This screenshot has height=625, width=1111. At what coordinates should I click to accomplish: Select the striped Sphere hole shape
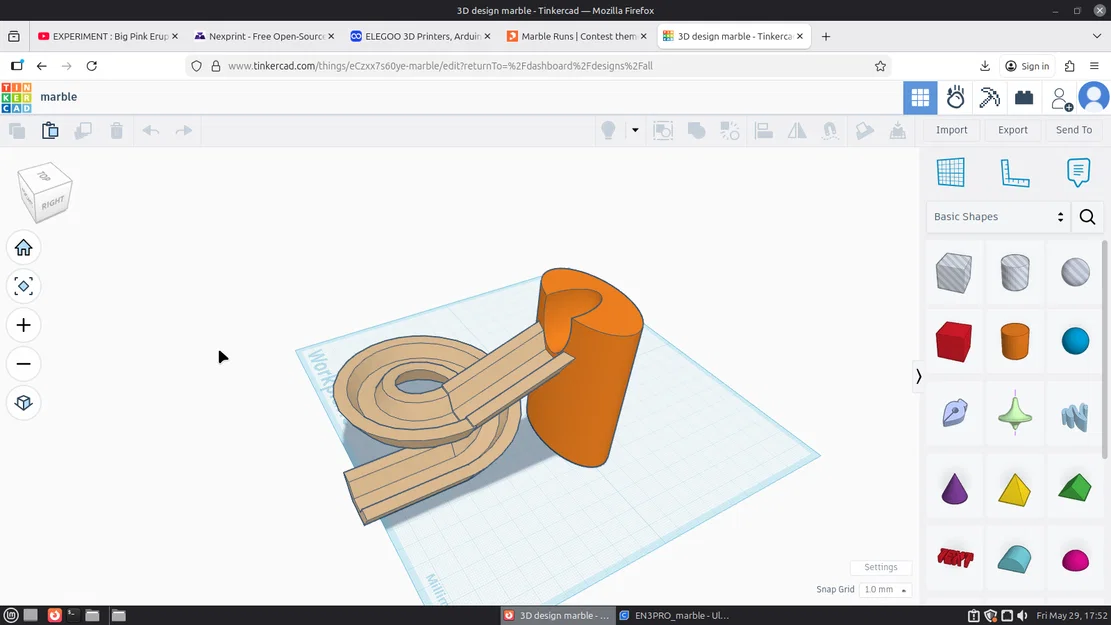1076,272
